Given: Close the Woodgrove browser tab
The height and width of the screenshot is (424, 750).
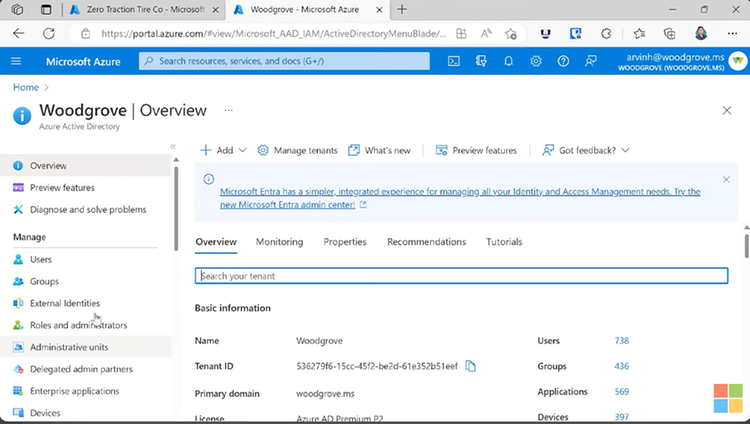Looking at the screenshot, I should tap(379, 10).
